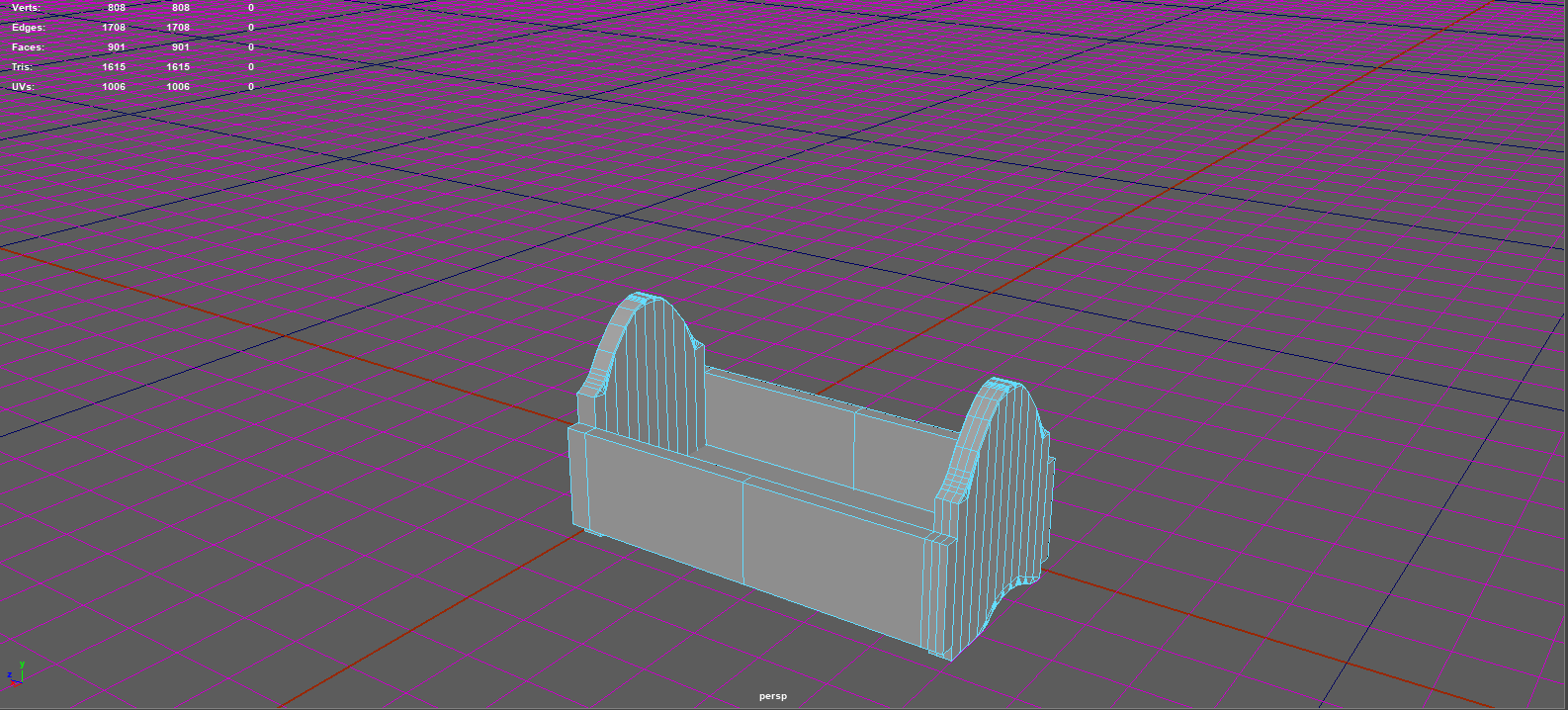This screenshot has width=1568, height=710.
Task: Click the 'Tris:' poly count label
Action: (22, 67)
